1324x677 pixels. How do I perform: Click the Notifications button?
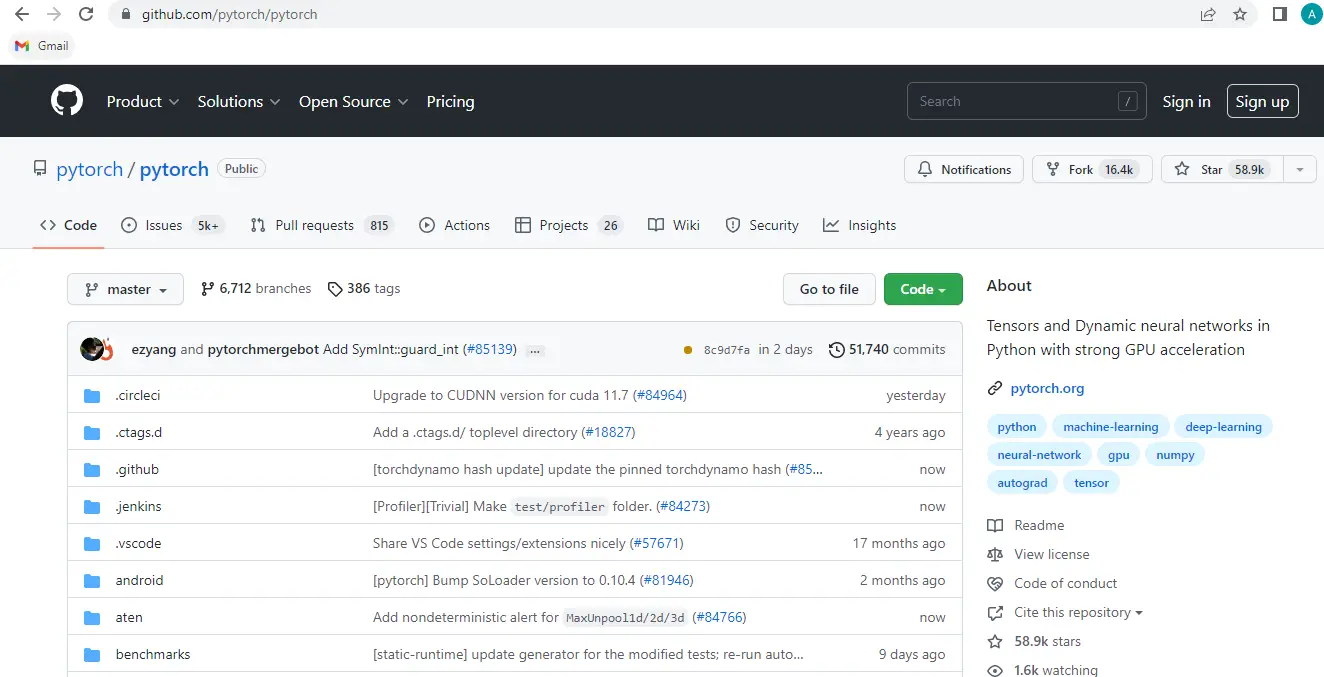click(x=964, y=170)
